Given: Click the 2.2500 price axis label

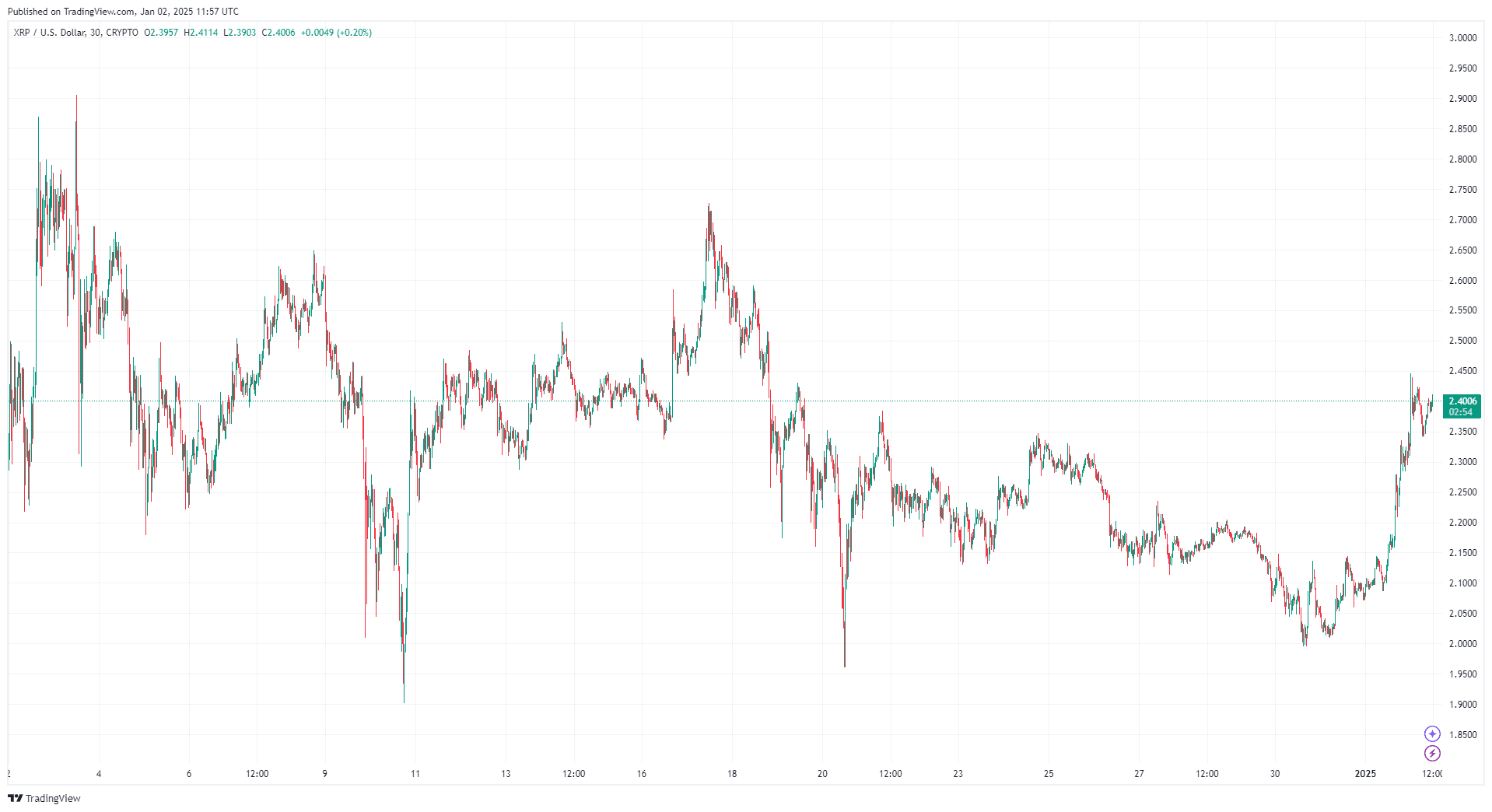Looking at the screenshot, I should pos(1462,492).
